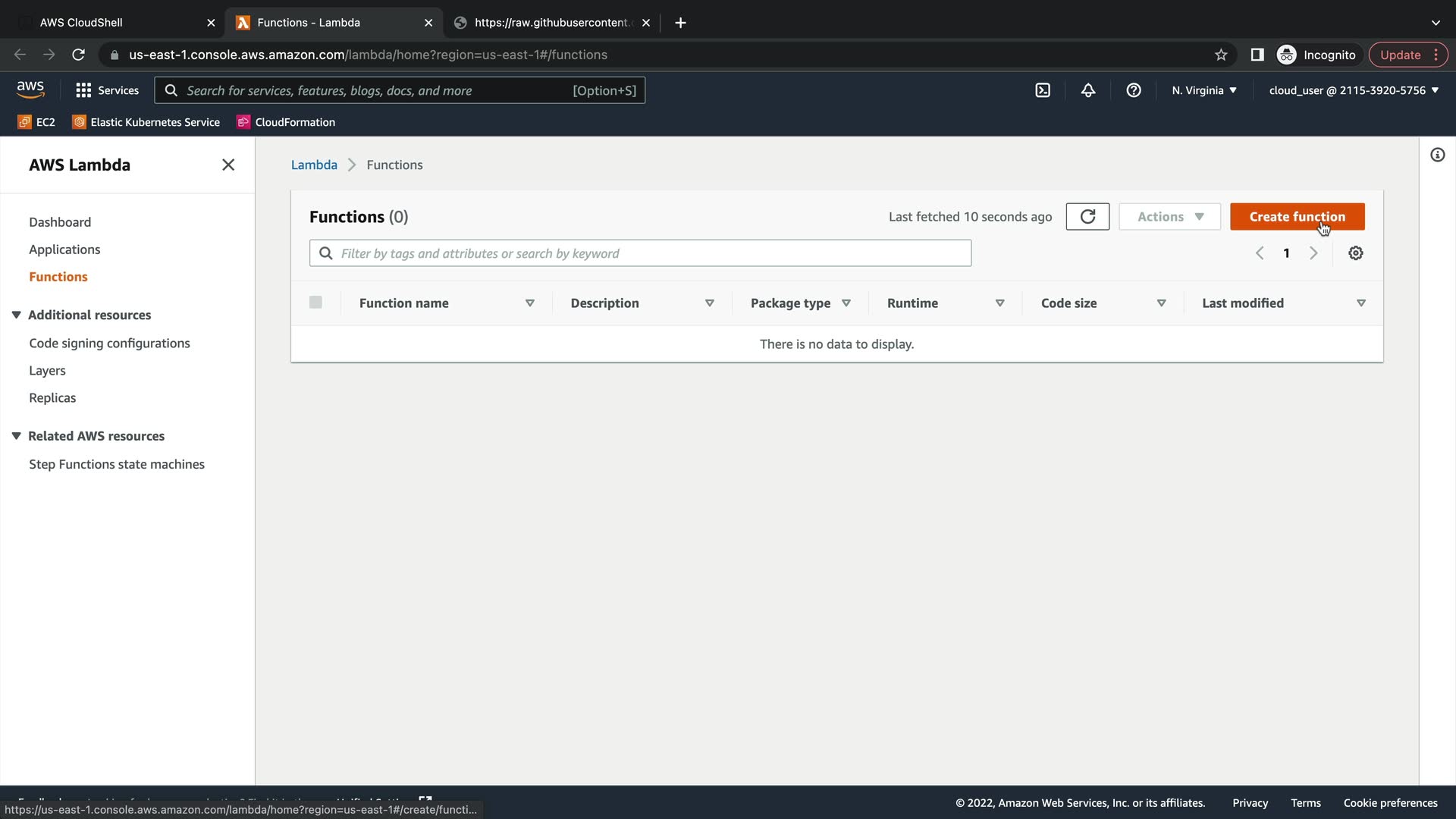Open table preferences gear icon

[1356, 253]
